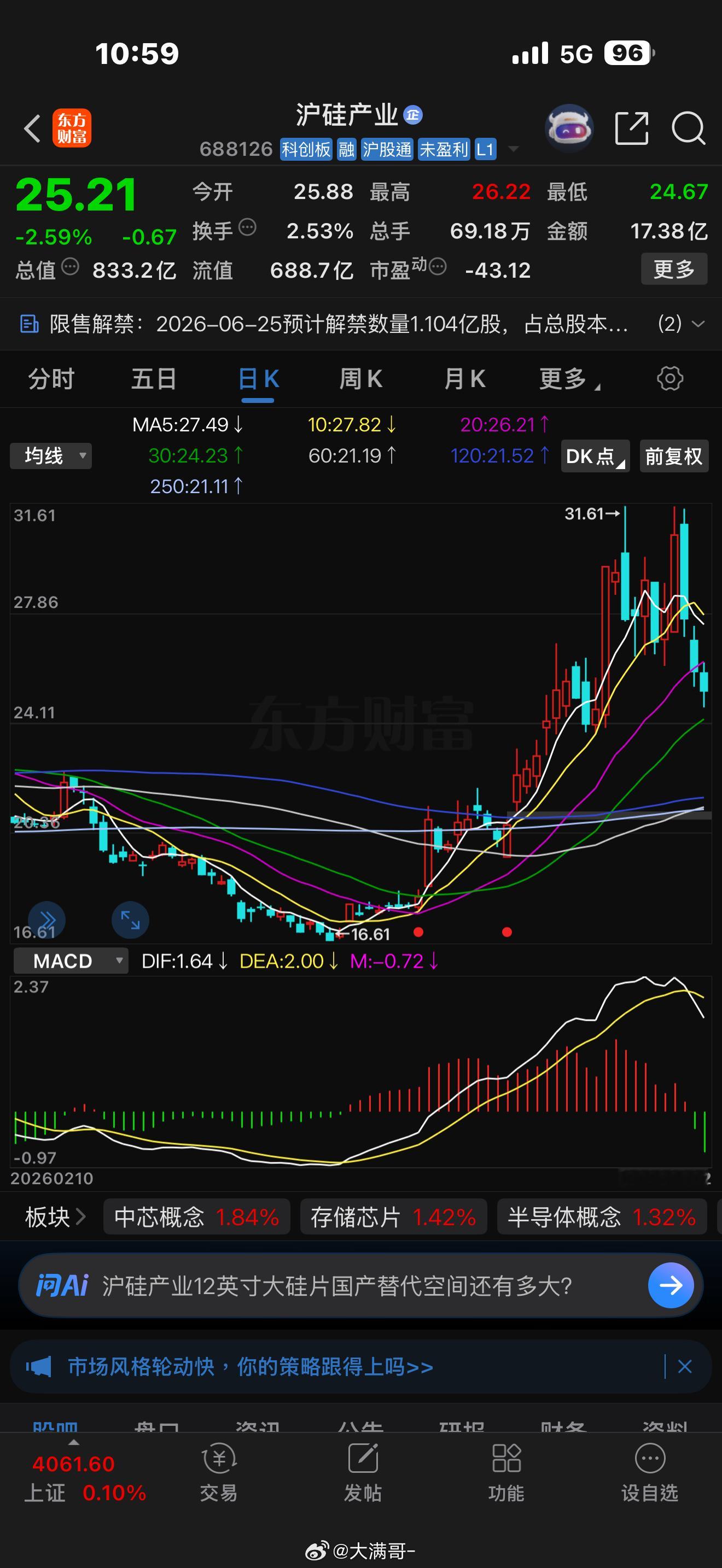The width and height of the screenshot is (722, 1568).
Task: Tap the second red DK dot marker
Action: coord(507,932)
